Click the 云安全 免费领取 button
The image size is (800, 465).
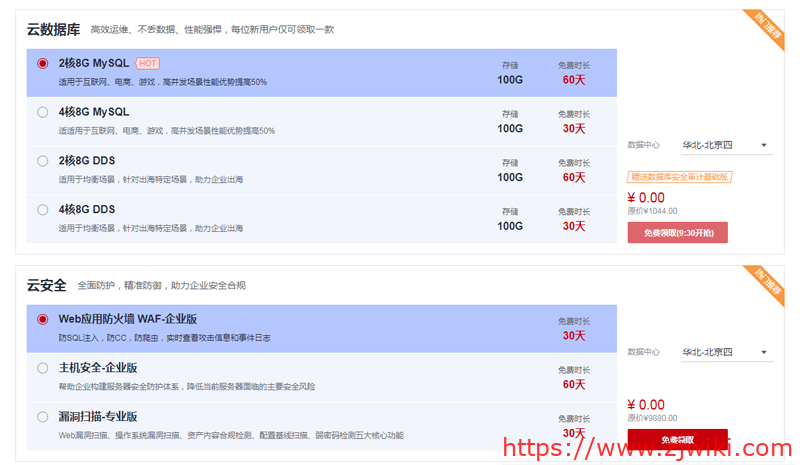[678, 439]
